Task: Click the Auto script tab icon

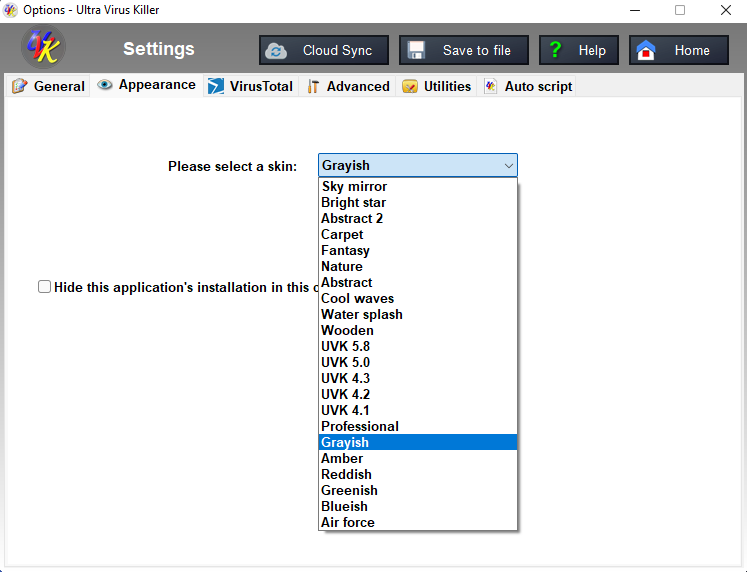Action: (x=491, y=86)
